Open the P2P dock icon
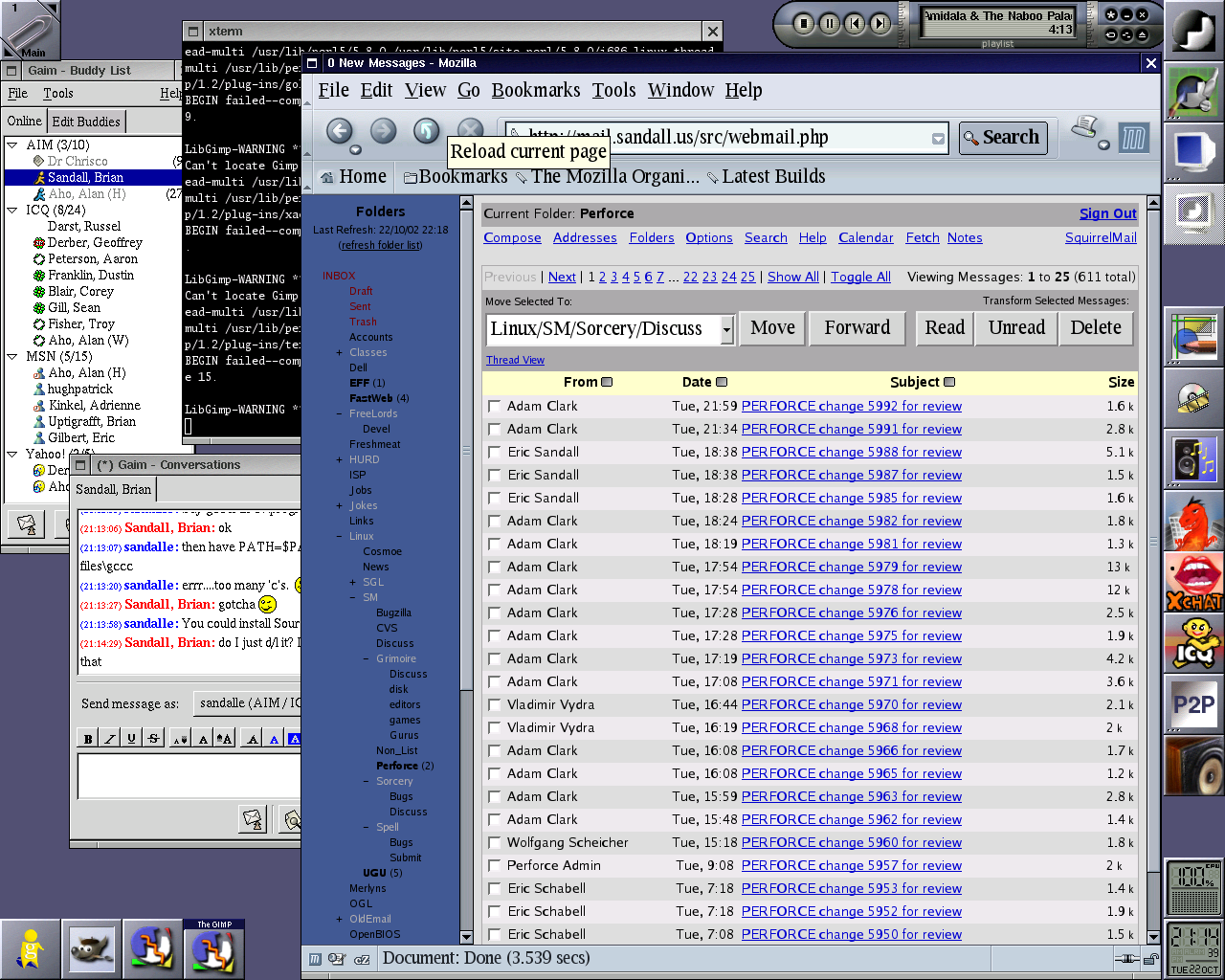Image resolution: width=1225 pixels, height=980 pixels. [1193, 705]
